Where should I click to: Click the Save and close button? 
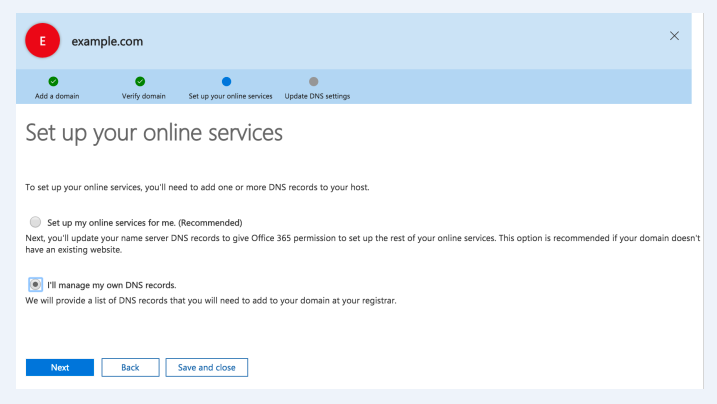tap(206, 367)
